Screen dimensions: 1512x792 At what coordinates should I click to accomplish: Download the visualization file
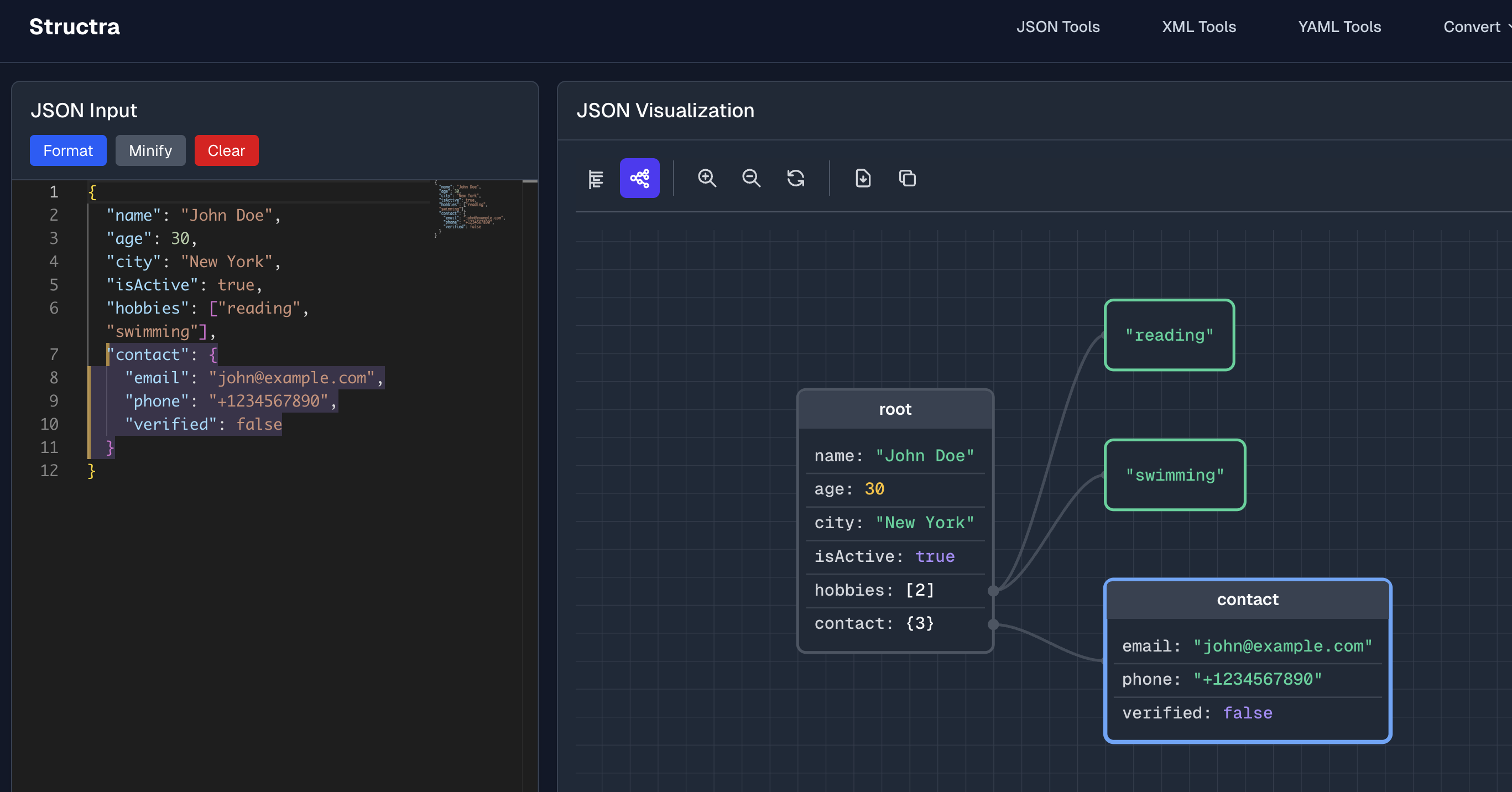point(863,179)
